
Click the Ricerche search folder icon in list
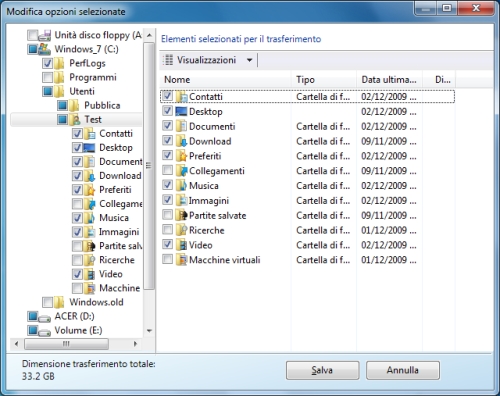point(182,230)
